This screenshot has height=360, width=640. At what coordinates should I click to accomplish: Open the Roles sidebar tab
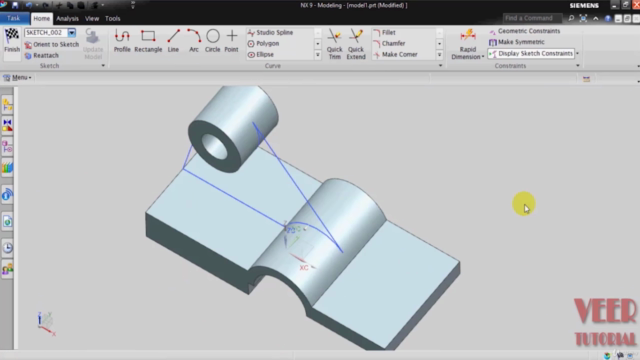(x=7, y=269)
